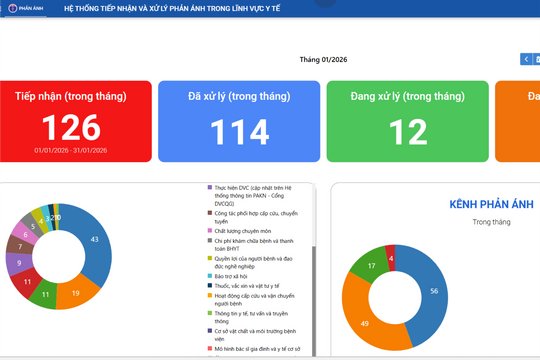Select cyan segment valued 3 in category donut

pos(47,218)
